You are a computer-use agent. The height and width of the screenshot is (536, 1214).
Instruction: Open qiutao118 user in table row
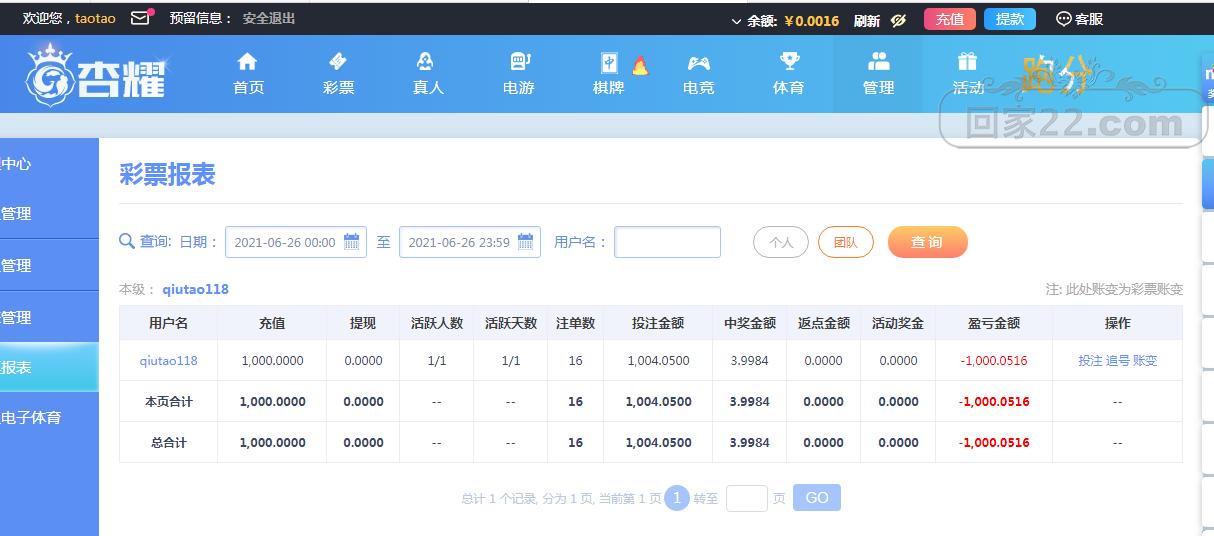tap(168, 360)
